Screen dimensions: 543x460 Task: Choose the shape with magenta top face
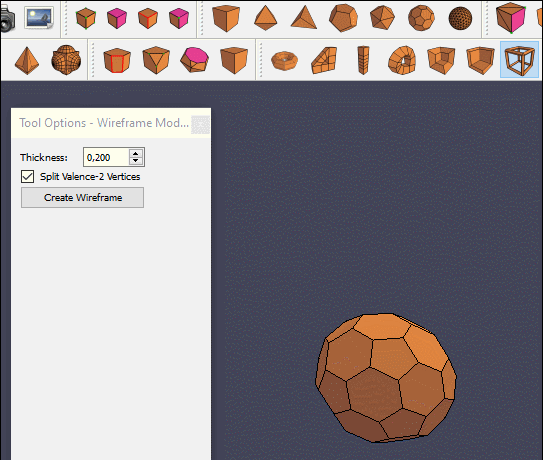pyautogui.click(x=195, y=60)
